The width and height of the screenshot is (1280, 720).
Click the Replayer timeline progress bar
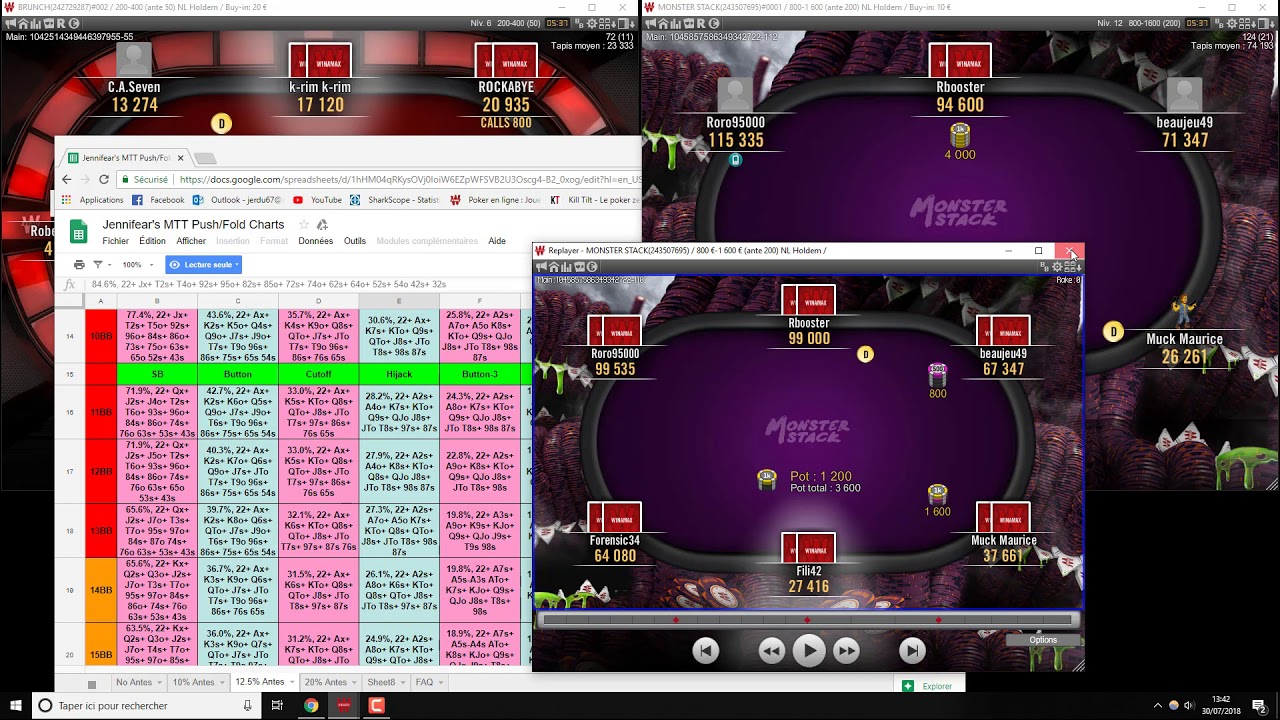(807, 620)
